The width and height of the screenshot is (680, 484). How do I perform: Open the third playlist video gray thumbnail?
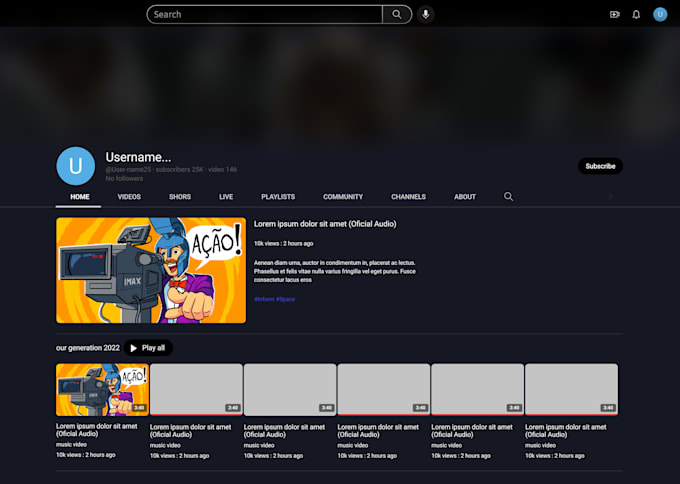290,389
